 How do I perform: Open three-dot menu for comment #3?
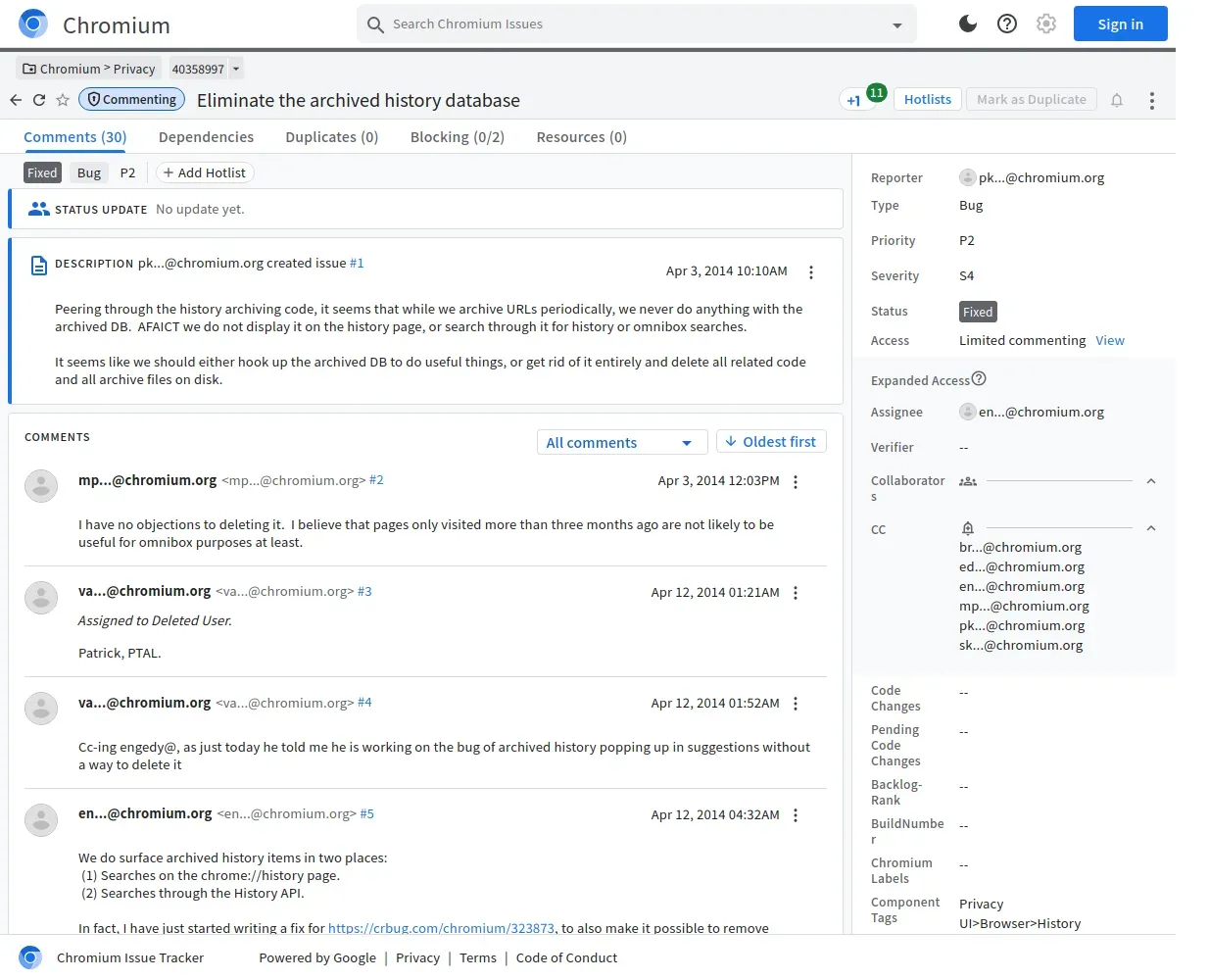point(796,593)
